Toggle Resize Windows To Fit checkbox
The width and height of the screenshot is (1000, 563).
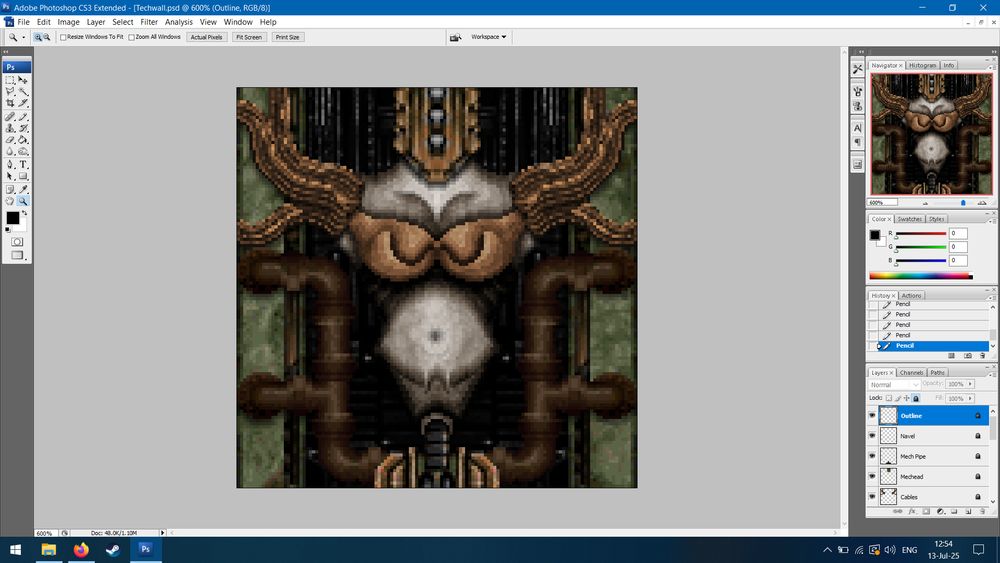(x=63, y=38)
